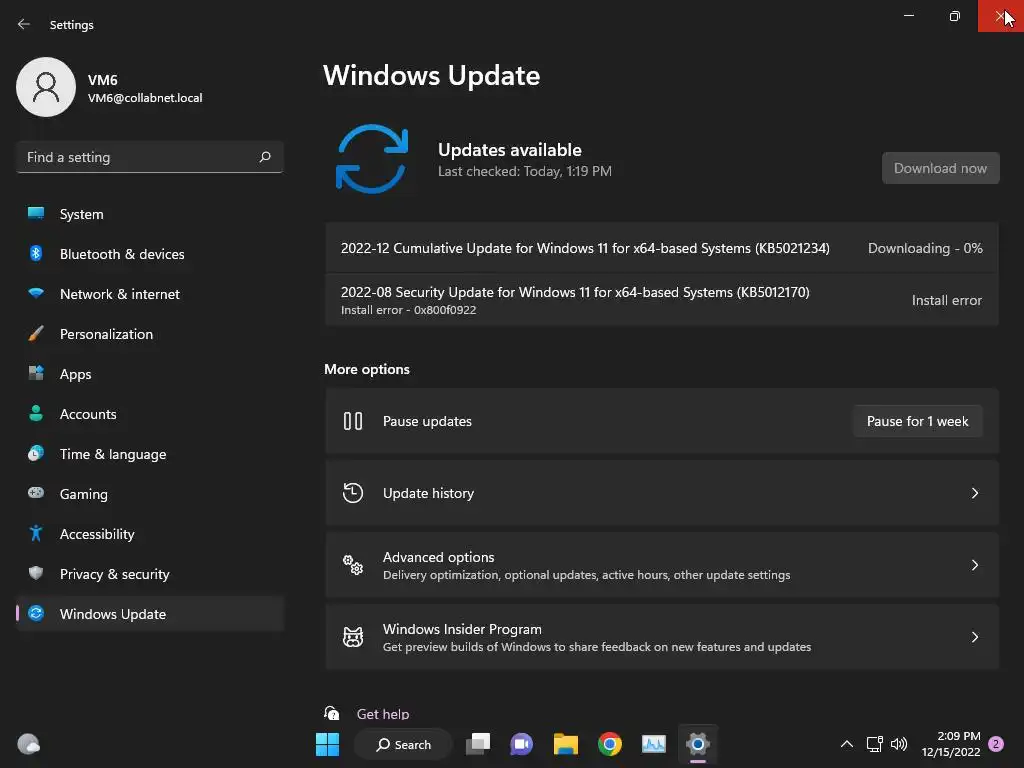Open the notification badge showing 2
This screenshot has width=1024, height=768.
[996, 744]
